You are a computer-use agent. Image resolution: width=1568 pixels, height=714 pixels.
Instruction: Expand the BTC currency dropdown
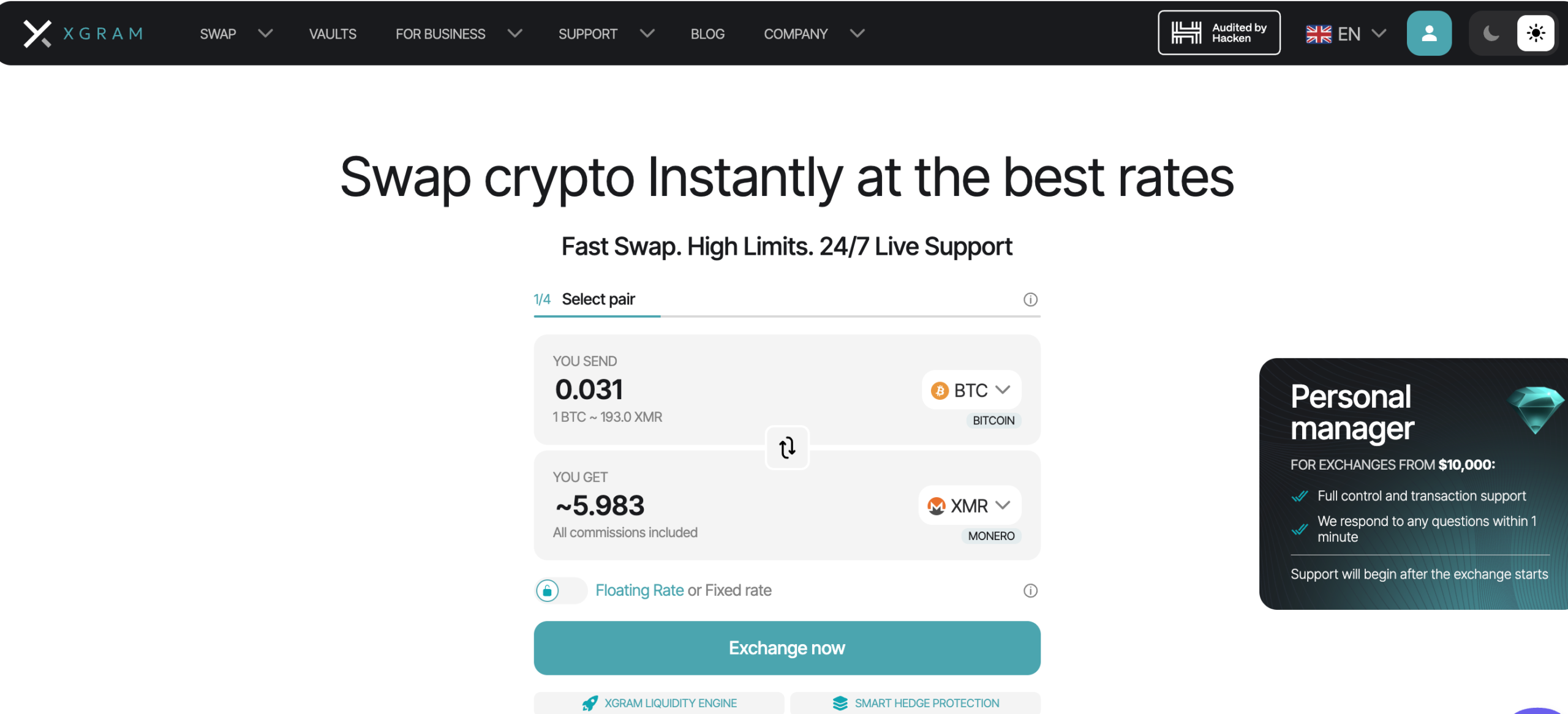click(1003, 389)
